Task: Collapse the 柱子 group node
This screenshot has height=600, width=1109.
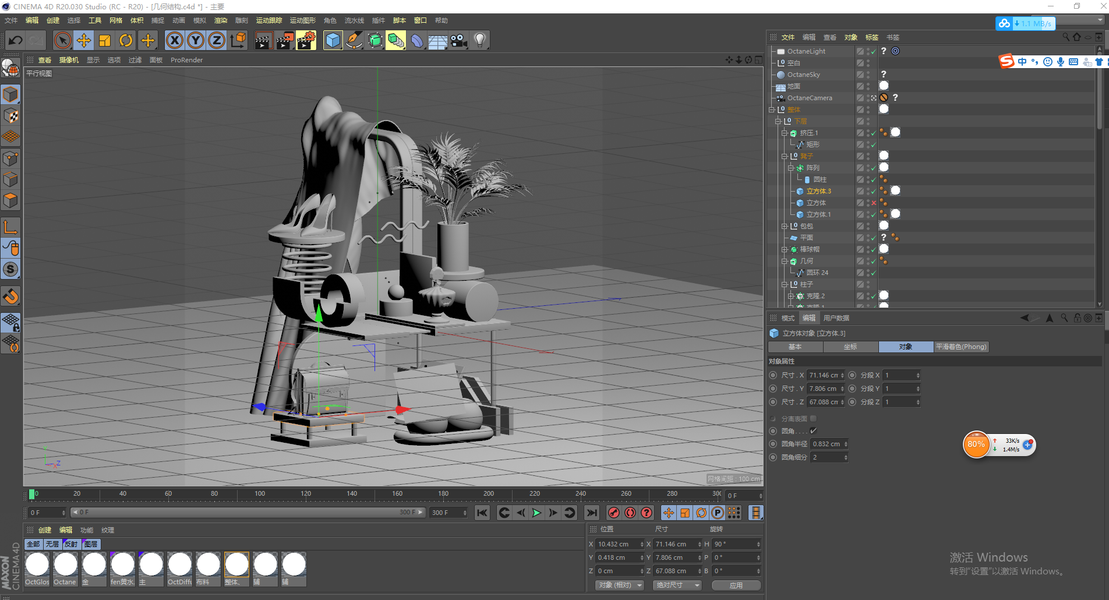Action: pos(784,284)
